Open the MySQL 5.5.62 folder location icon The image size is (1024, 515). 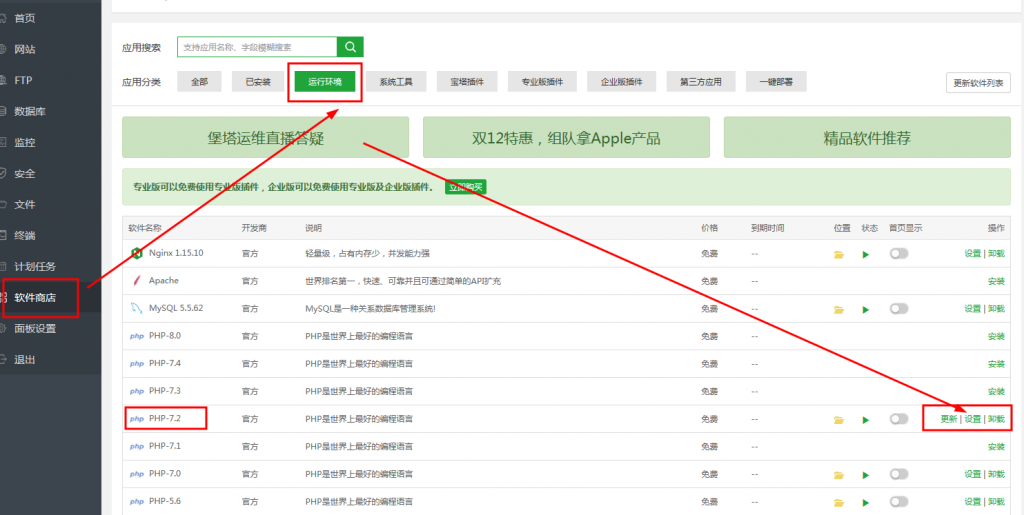click(x=839, y=309)
